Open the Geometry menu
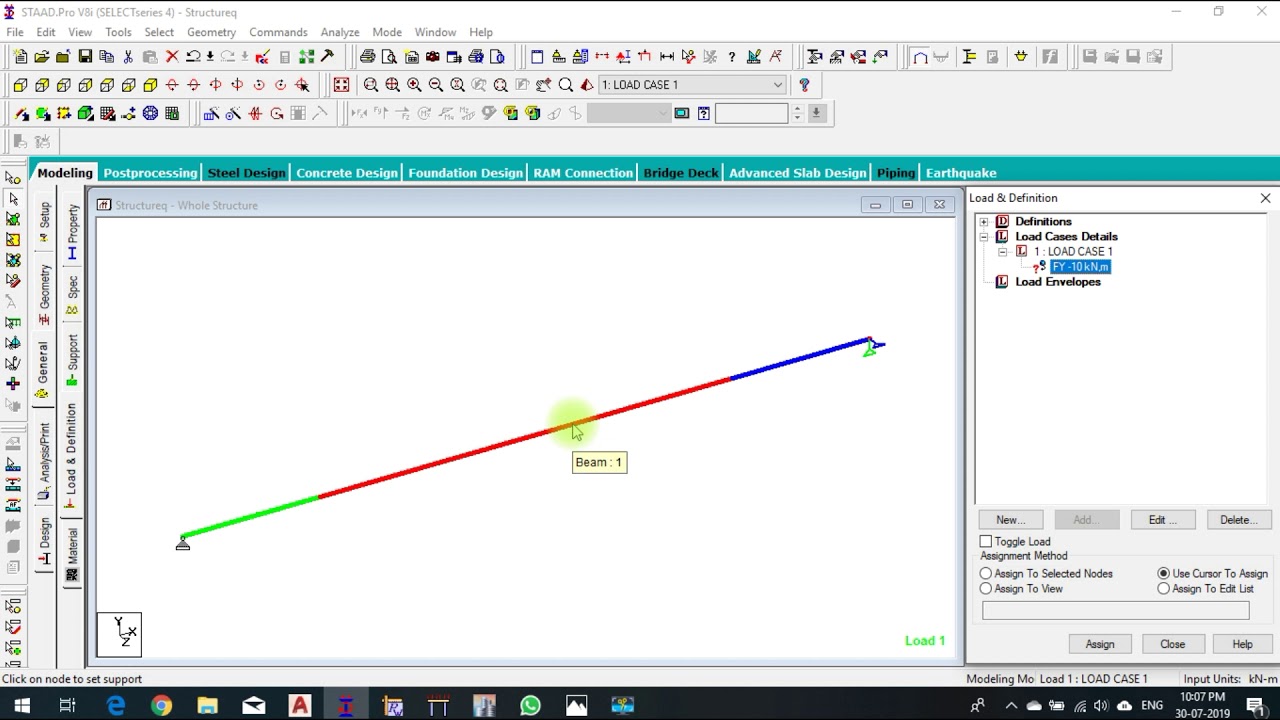1280x720 pixels. (211, 32)
